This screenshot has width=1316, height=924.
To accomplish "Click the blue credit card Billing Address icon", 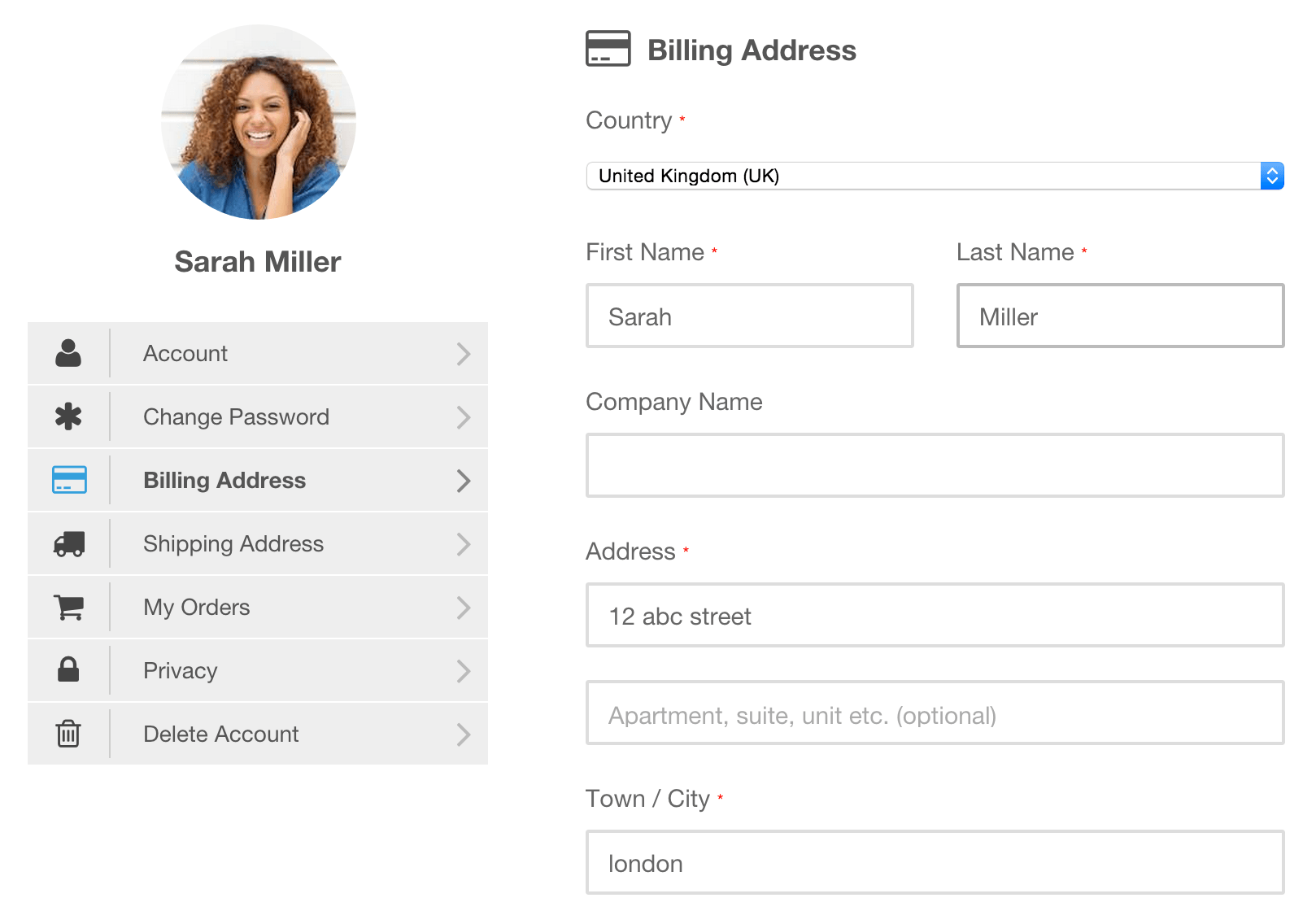I will (68, 480).
